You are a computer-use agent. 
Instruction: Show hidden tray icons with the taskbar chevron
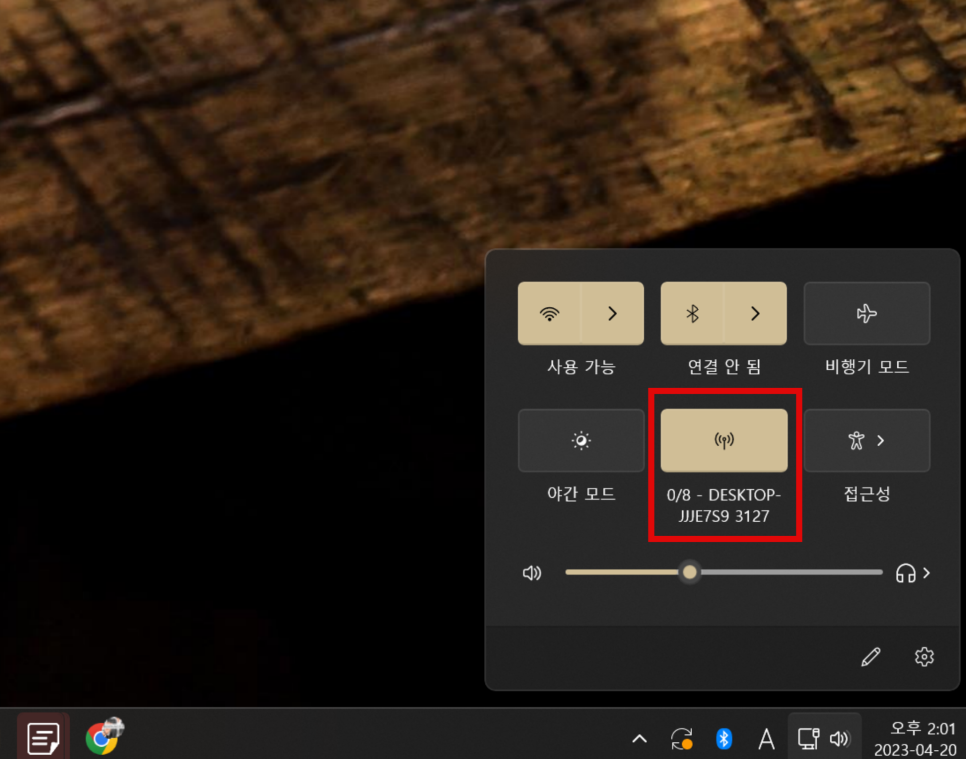[639, 738]
